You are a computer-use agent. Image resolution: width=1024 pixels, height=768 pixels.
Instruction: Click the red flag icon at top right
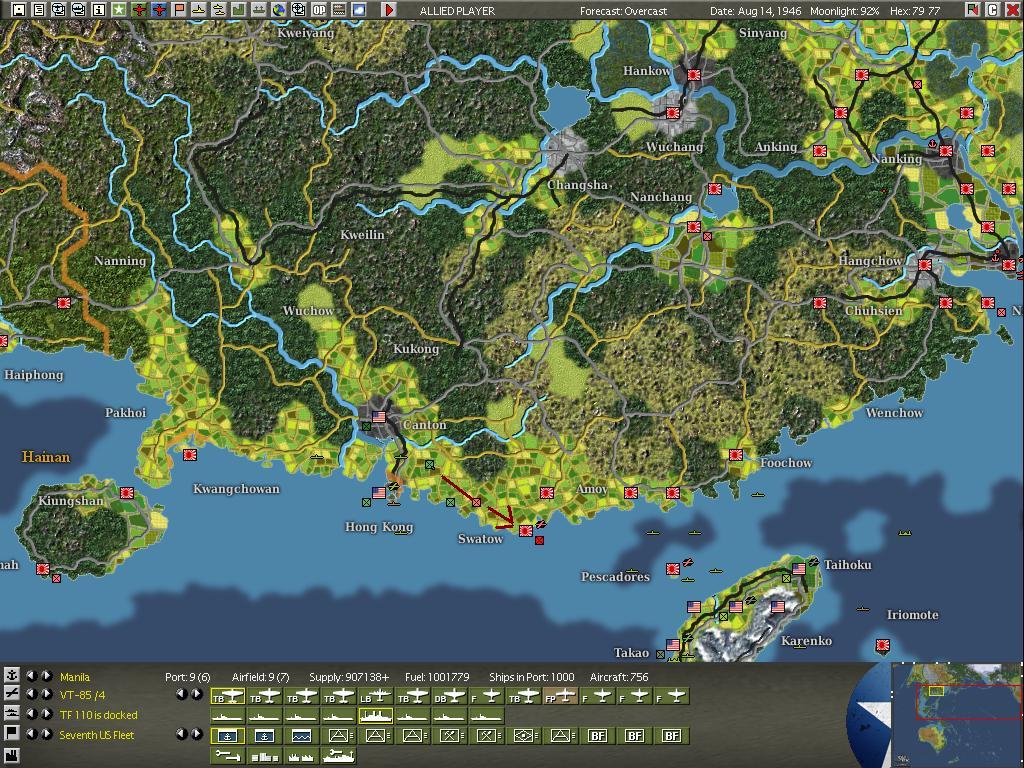(x=972, y=10)
